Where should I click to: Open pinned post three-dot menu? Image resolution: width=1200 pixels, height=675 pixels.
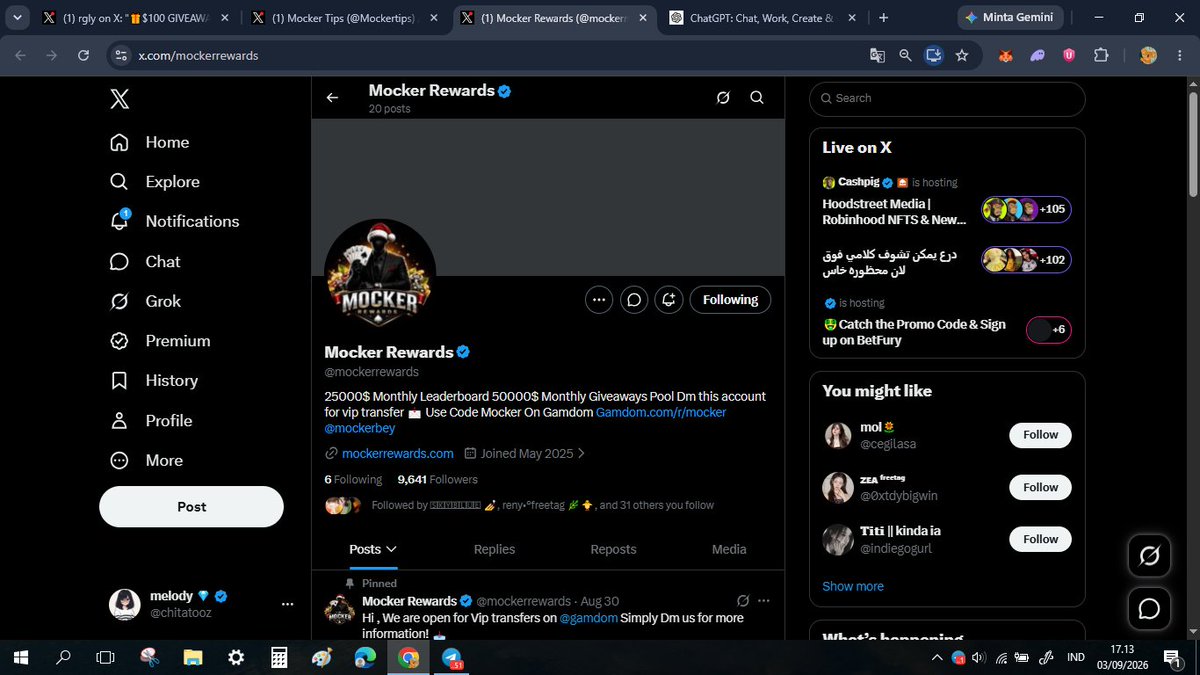pos(764,601)
